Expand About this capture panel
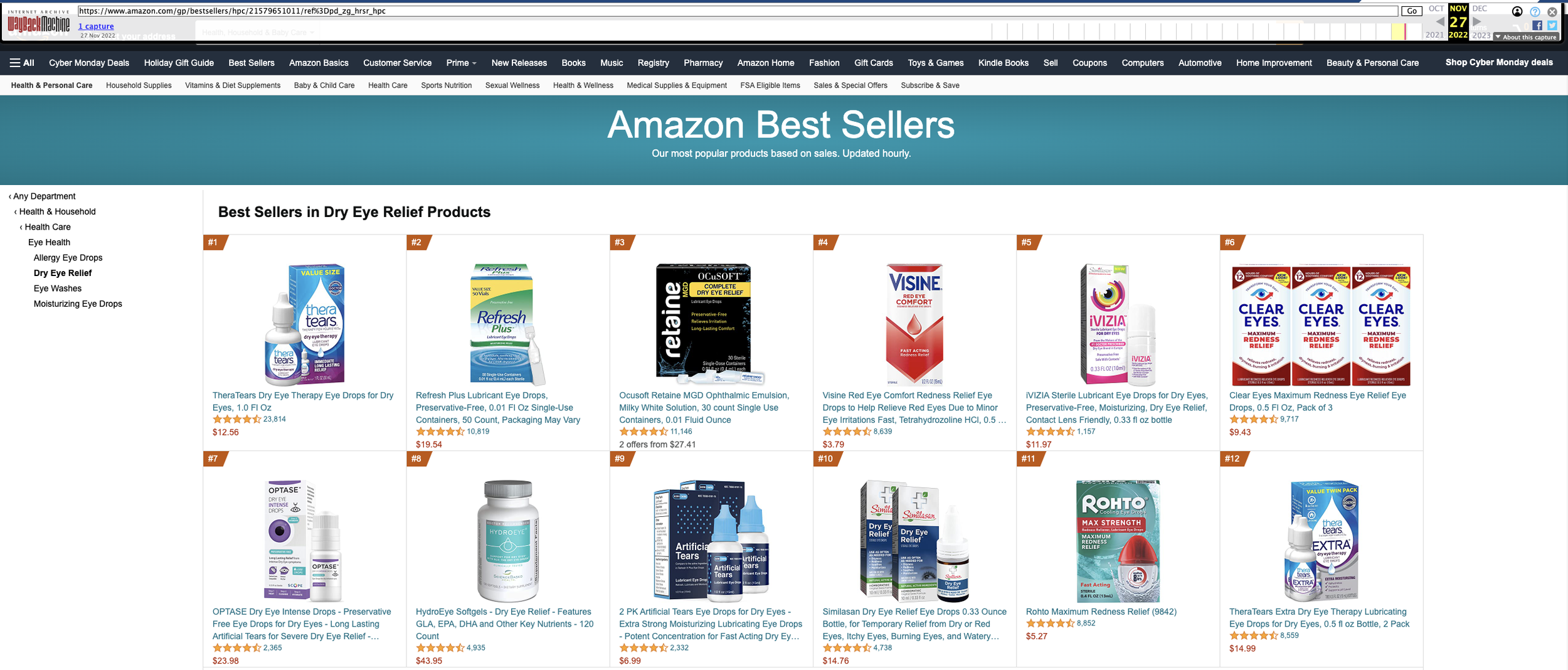 [x=1526, y=37]
